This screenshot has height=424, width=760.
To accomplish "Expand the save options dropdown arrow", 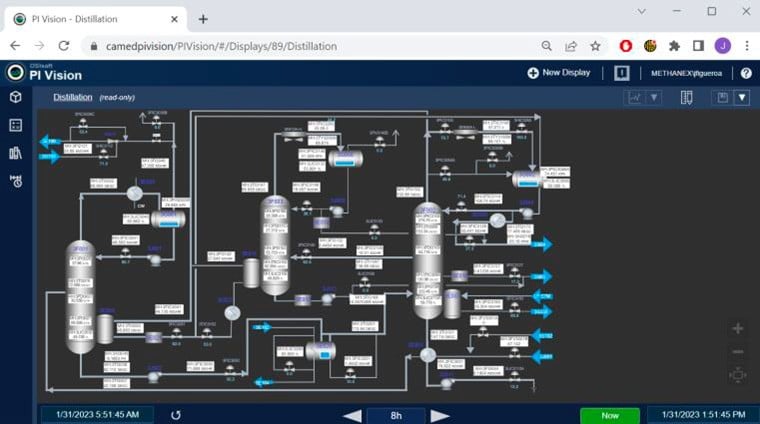I will [x=742, y=97].
